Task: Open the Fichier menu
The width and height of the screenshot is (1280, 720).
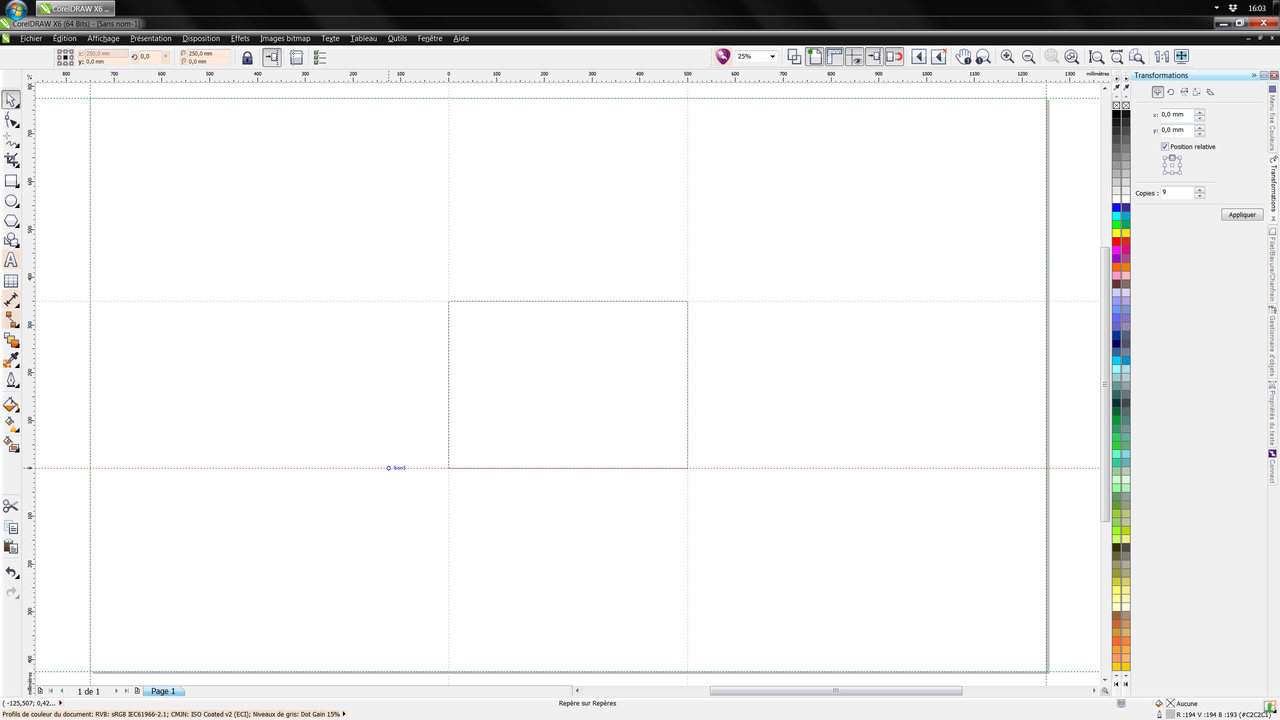Action: coord(31,38)
